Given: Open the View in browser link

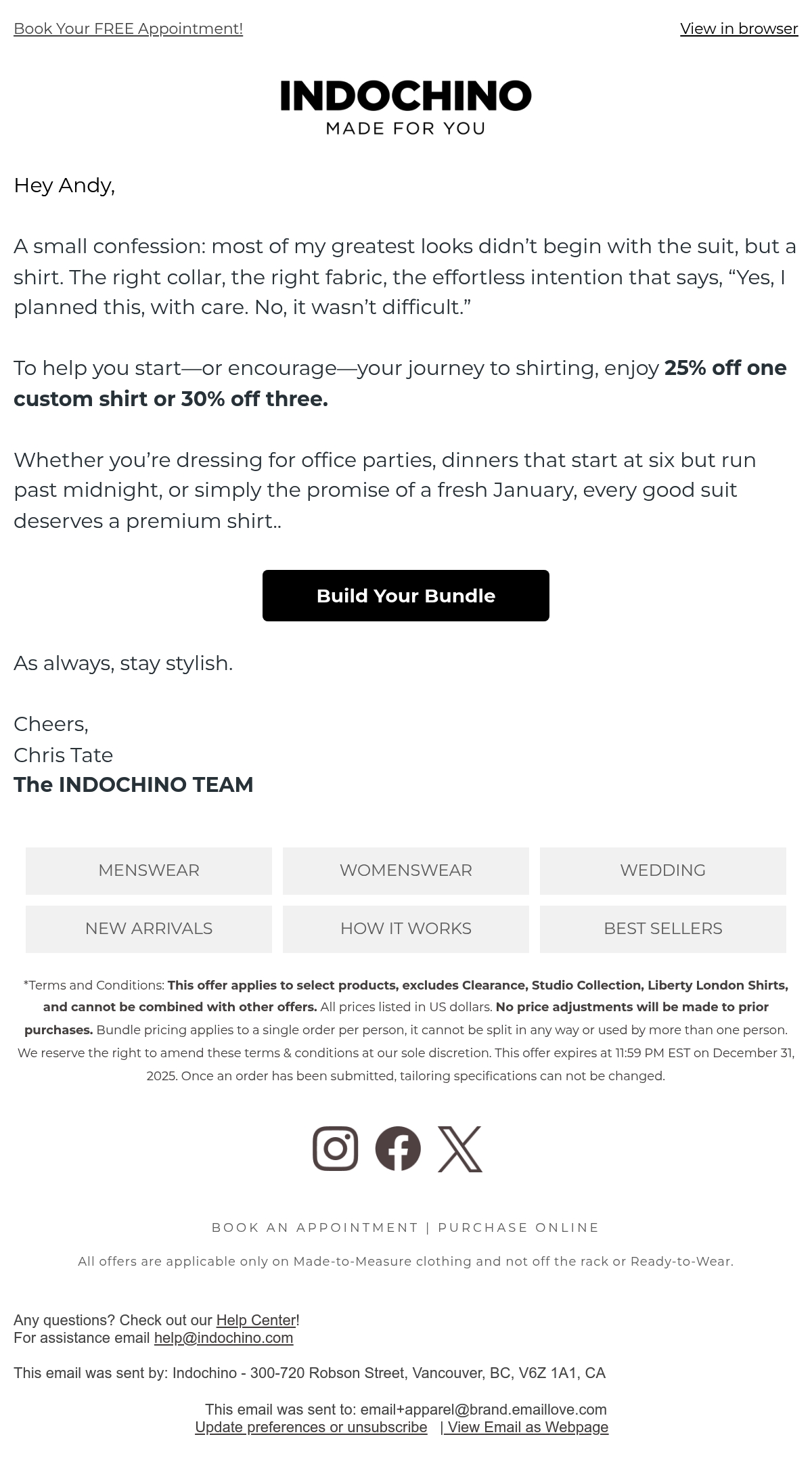Looking at the screenshot, I should (x=739, y=28).
